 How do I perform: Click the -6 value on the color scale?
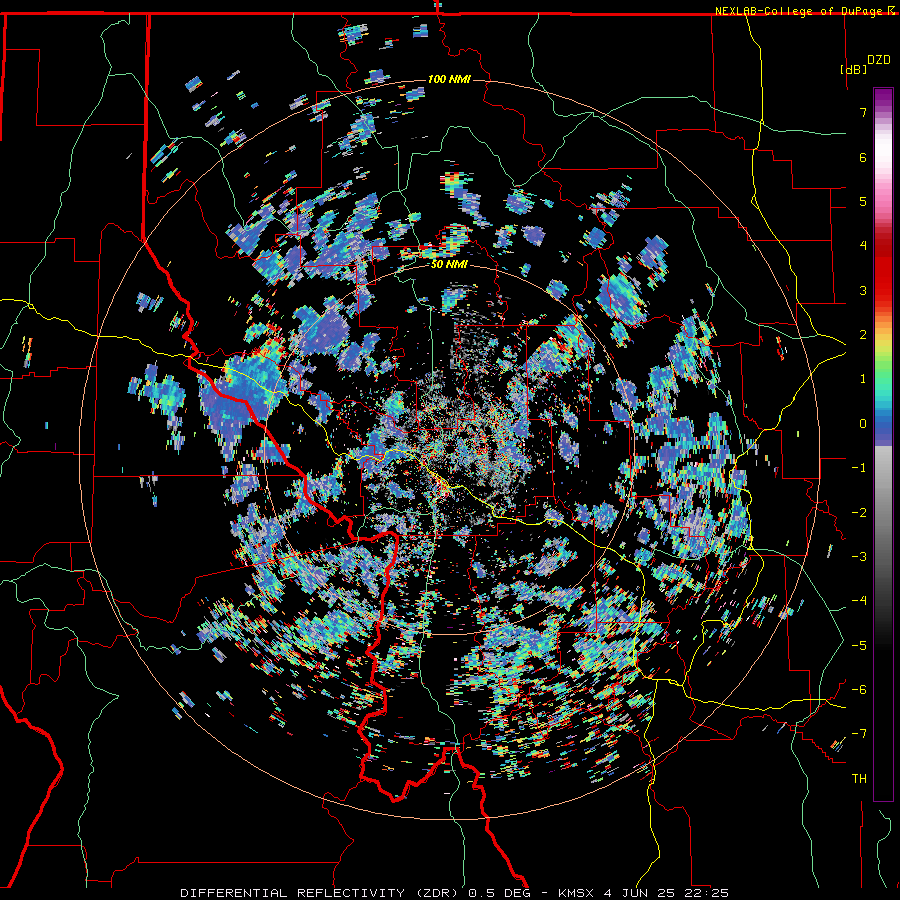(859, 690)
